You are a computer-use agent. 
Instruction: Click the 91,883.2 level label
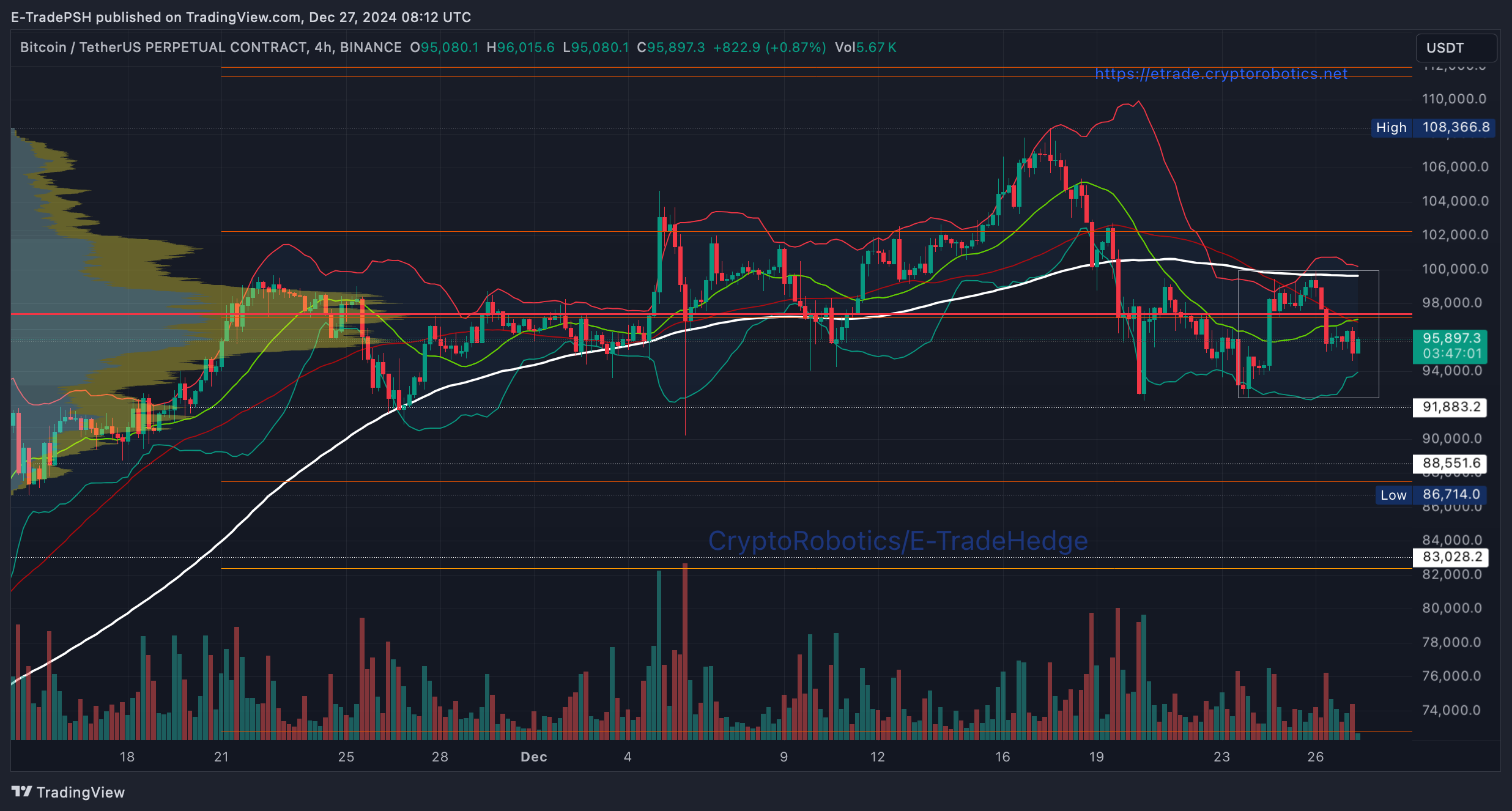[1450, 407]
